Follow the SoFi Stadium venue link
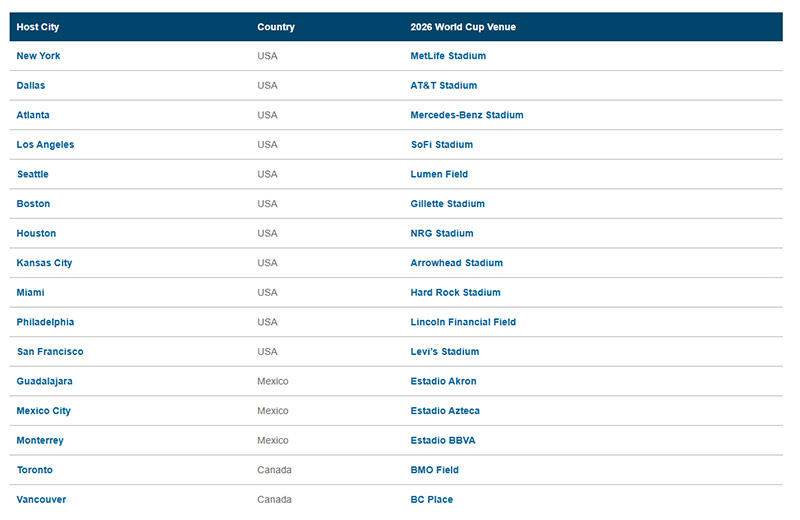Screen dimensions: 800x520 [x=442, y=144]
